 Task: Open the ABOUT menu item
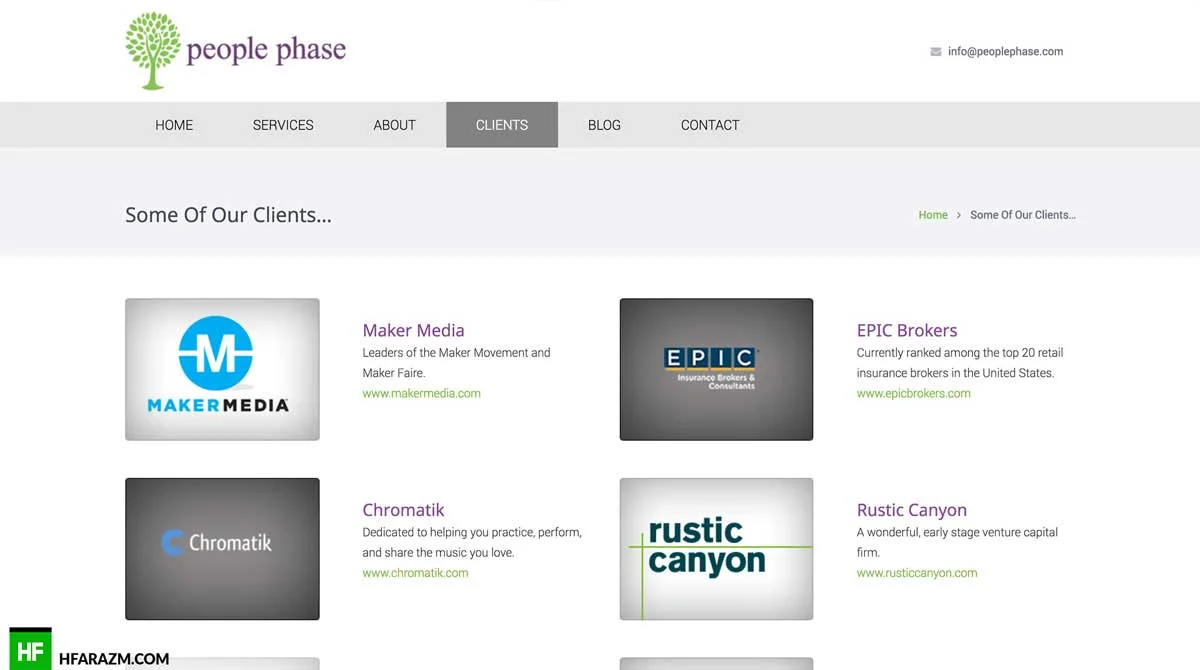(x=394, y=125)
